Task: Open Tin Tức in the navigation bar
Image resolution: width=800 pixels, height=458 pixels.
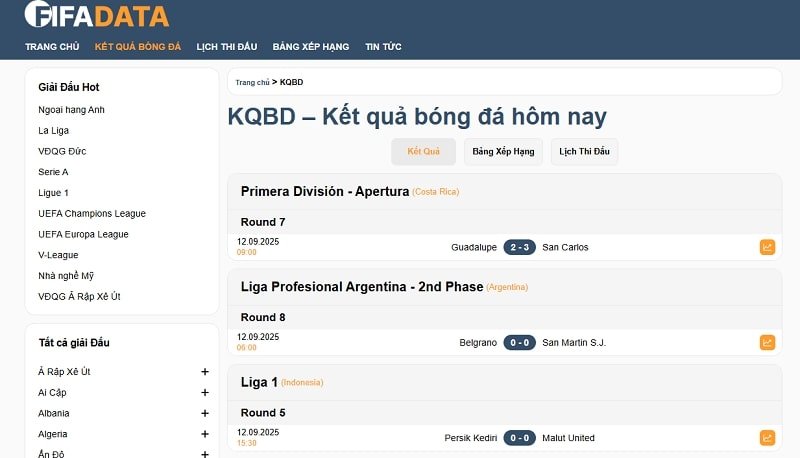Action: point(383,47)
